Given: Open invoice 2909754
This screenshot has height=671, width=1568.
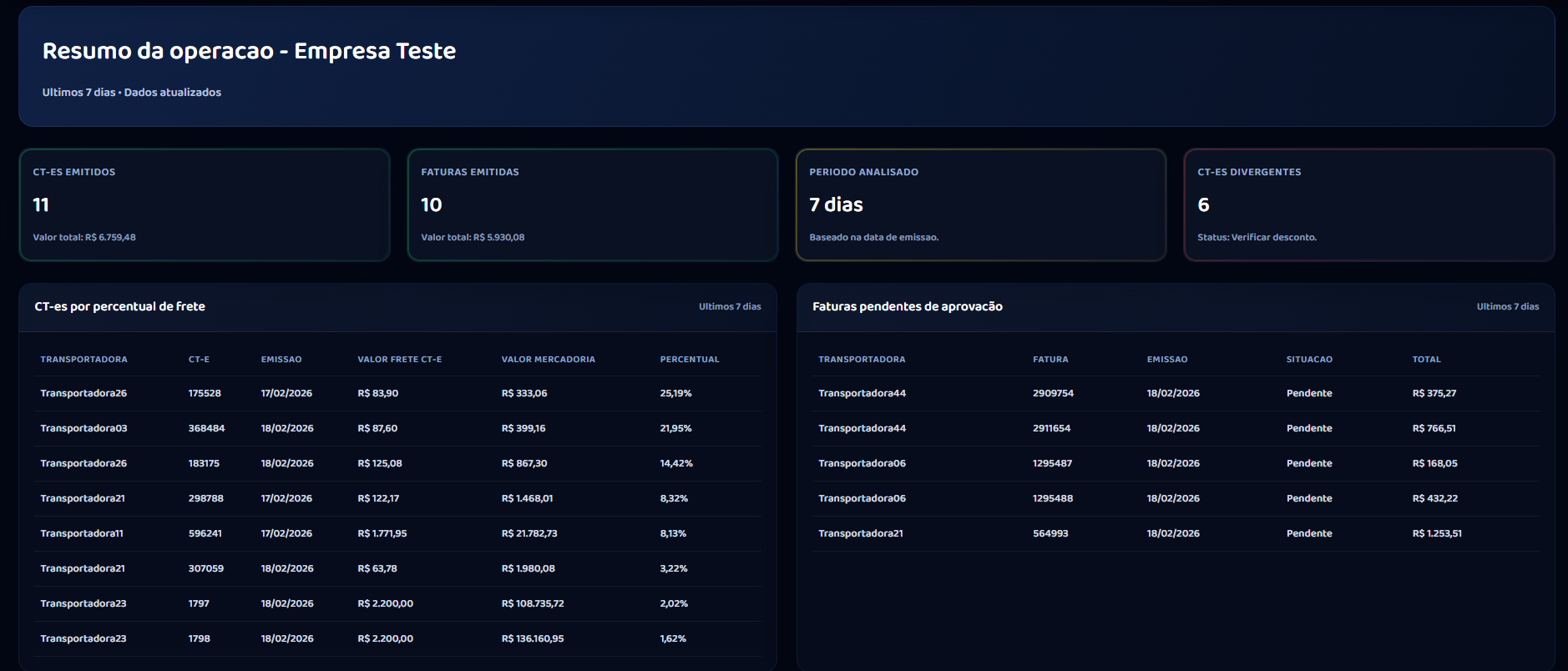Looking at the screenshot, I should click(1052, 394).
